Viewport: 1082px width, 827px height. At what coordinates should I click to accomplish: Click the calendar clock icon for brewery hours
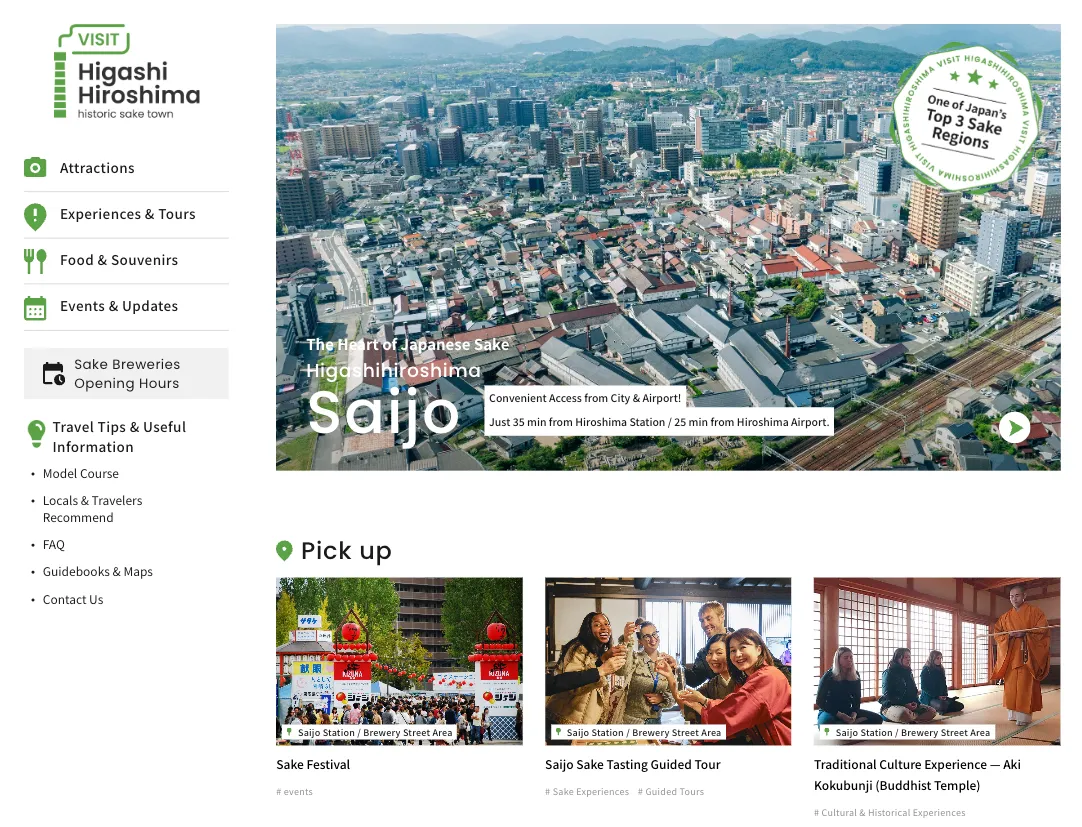tap(53, 374)
